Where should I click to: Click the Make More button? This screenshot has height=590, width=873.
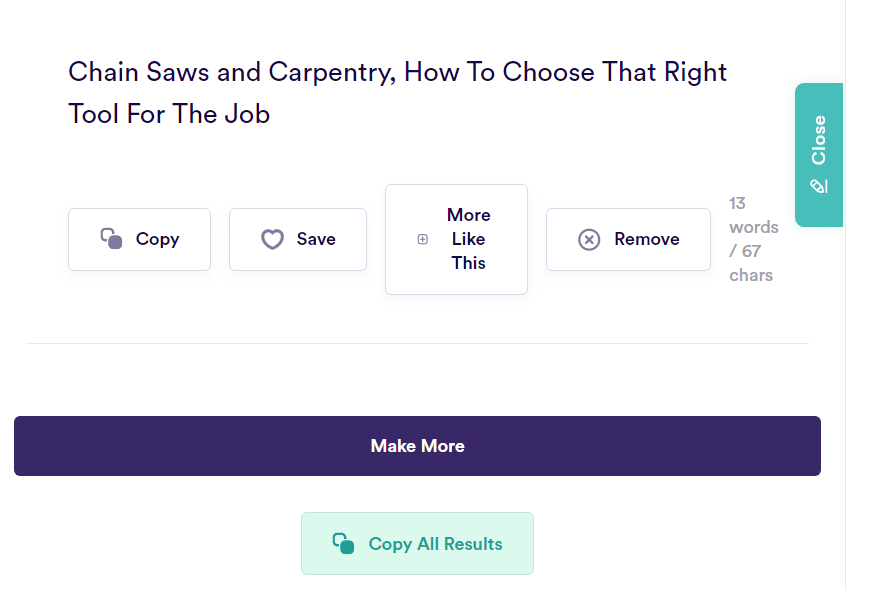(x=417, y=446)
